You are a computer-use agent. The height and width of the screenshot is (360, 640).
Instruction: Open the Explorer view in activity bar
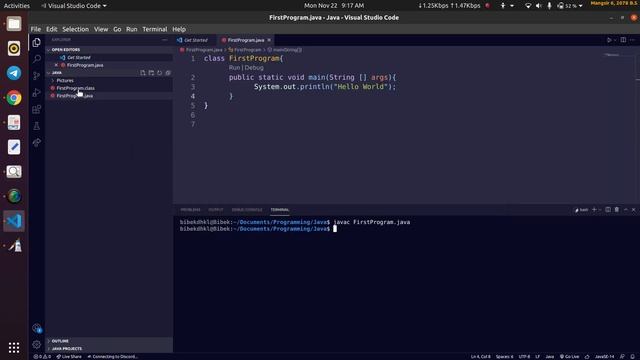coord(36,42)
